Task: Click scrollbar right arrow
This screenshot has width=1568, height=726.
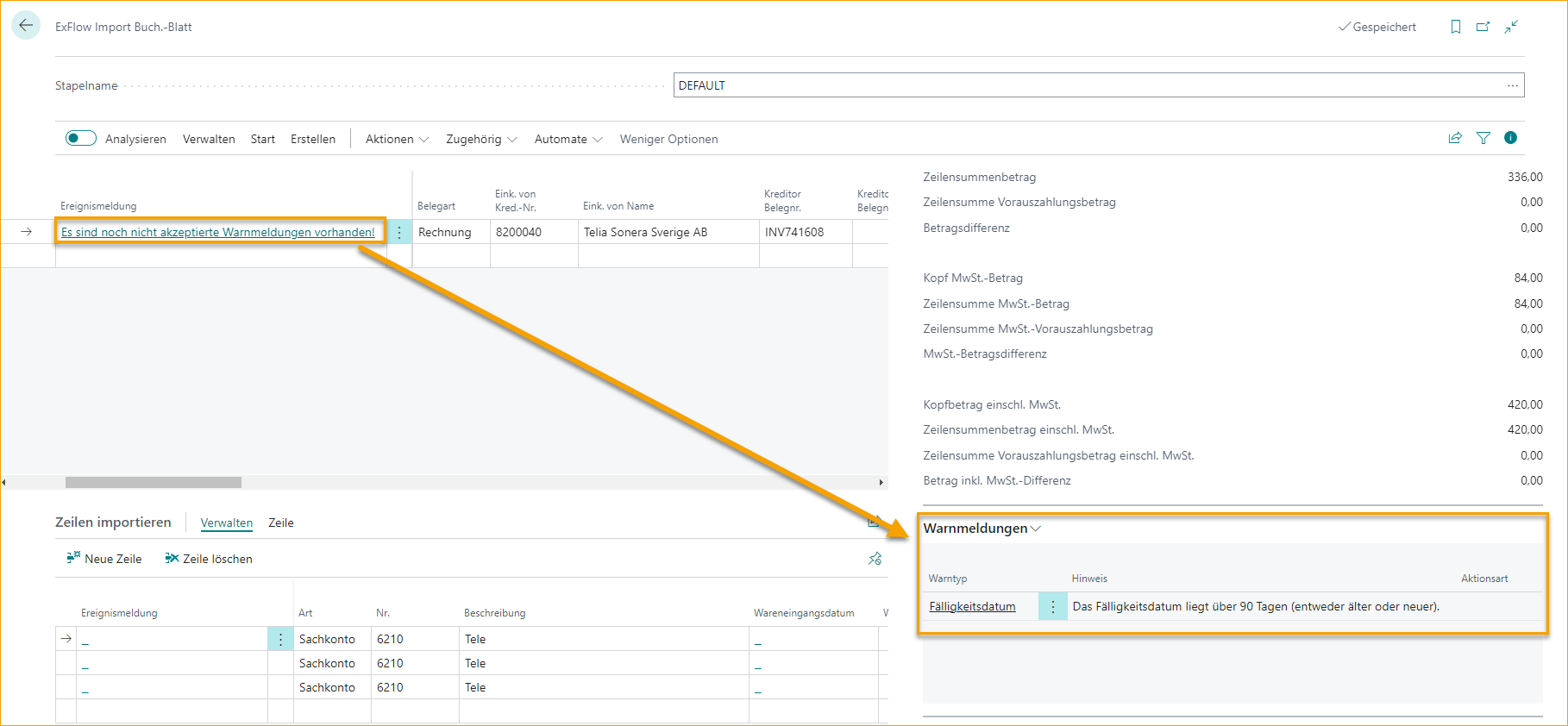Action: coord(881,483)
